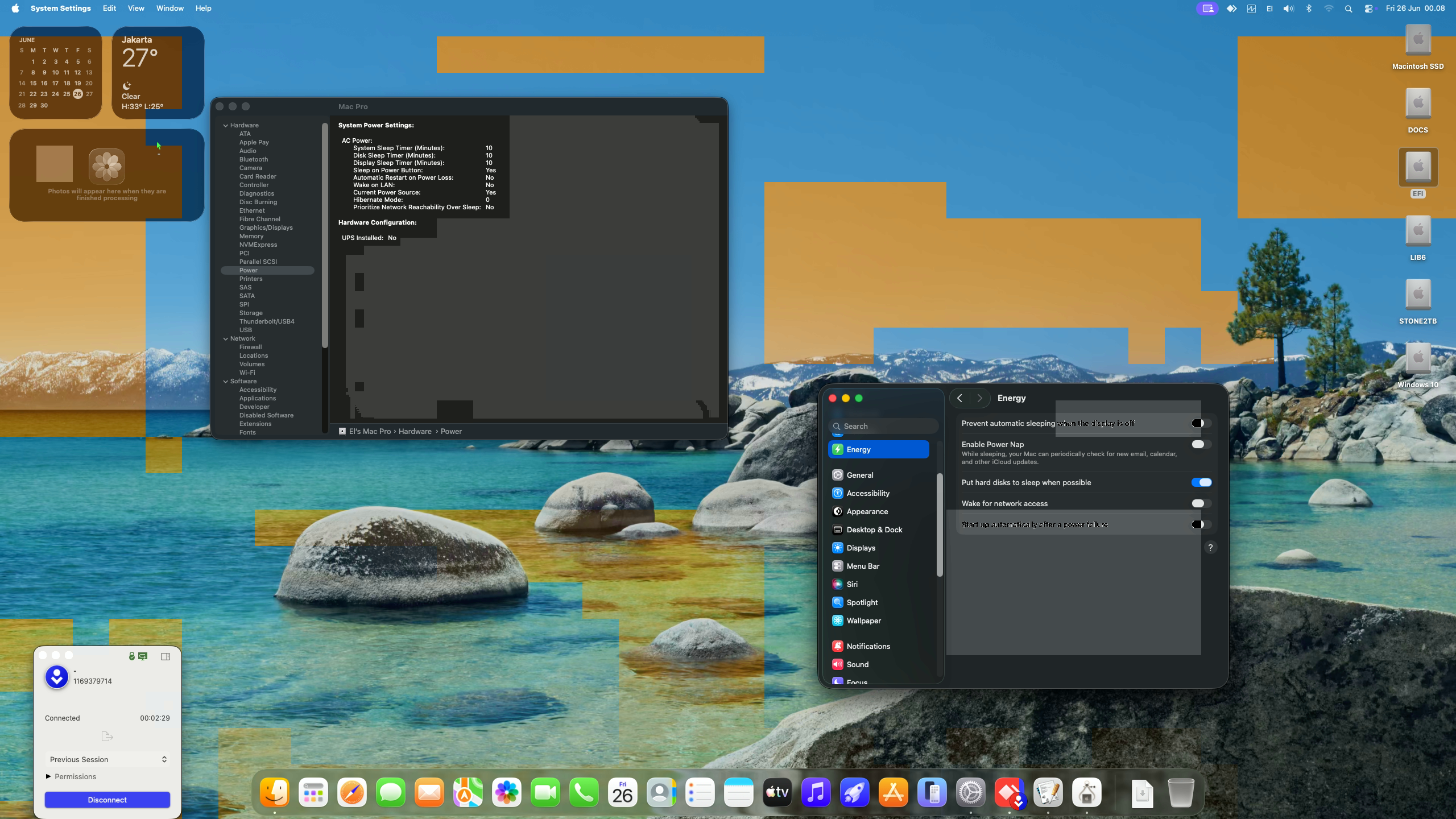
Task: Open Wallpaper settings
Action: pos(878,621)
